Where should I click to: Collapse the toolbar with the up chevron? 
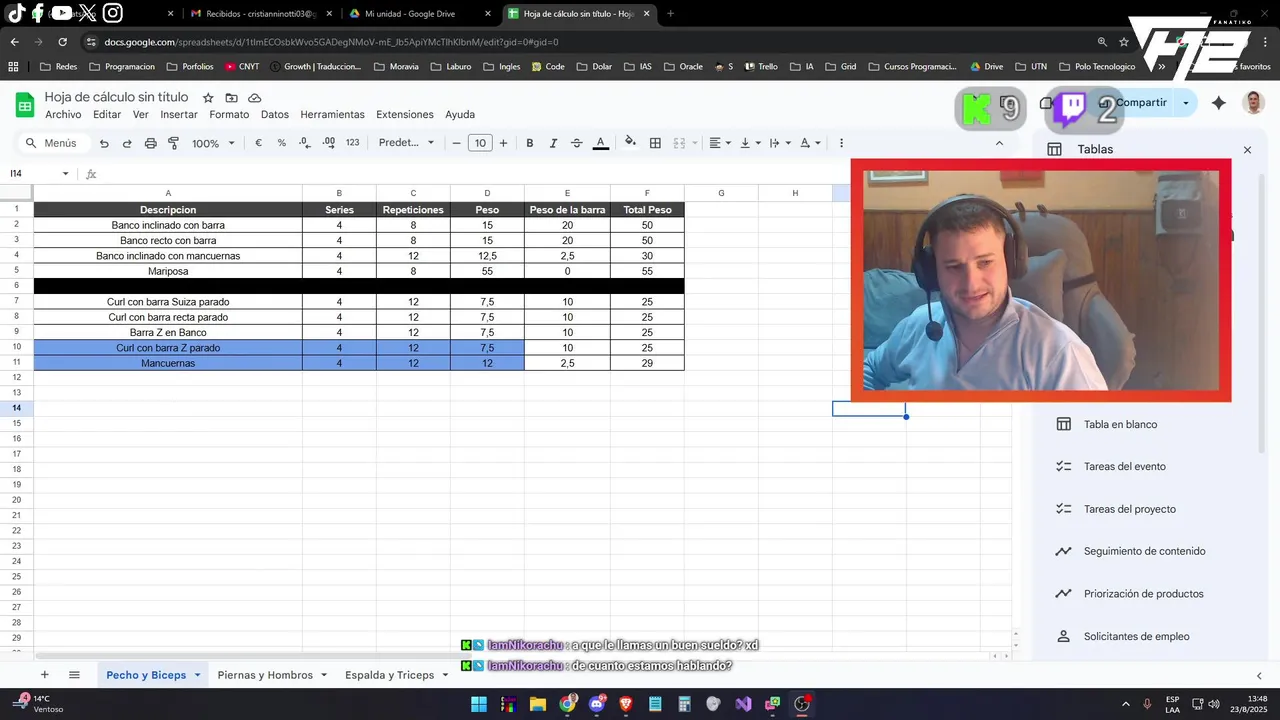click(x=999, y=143)
